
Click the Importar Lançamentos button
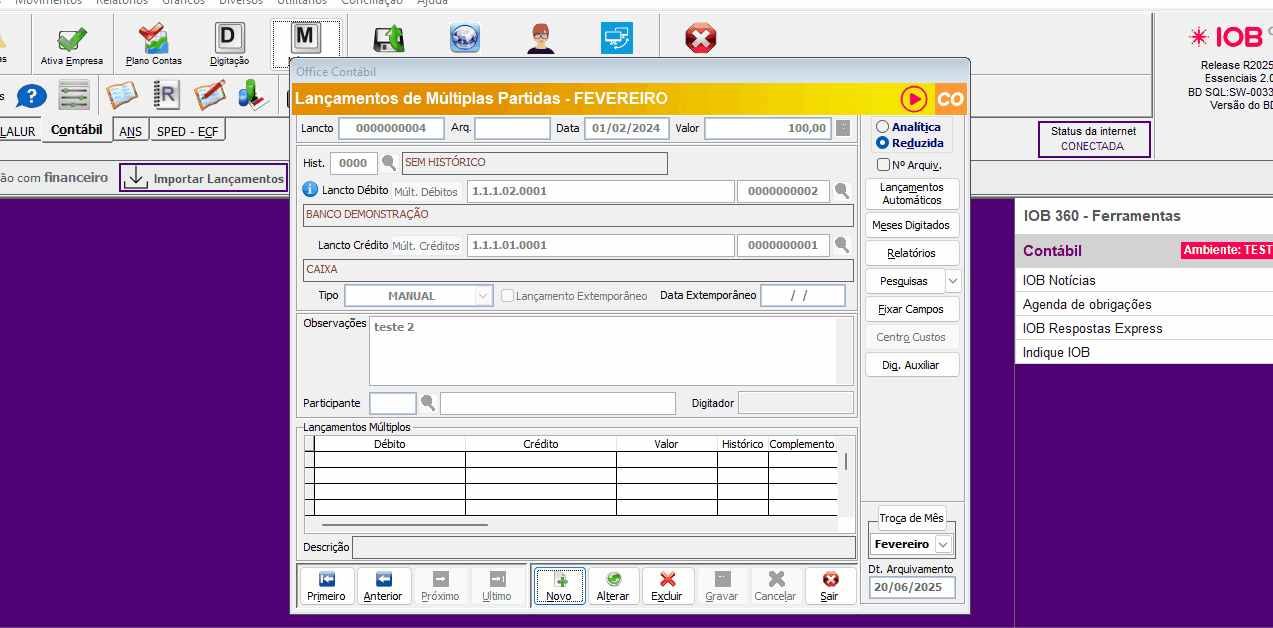(204, 178)
